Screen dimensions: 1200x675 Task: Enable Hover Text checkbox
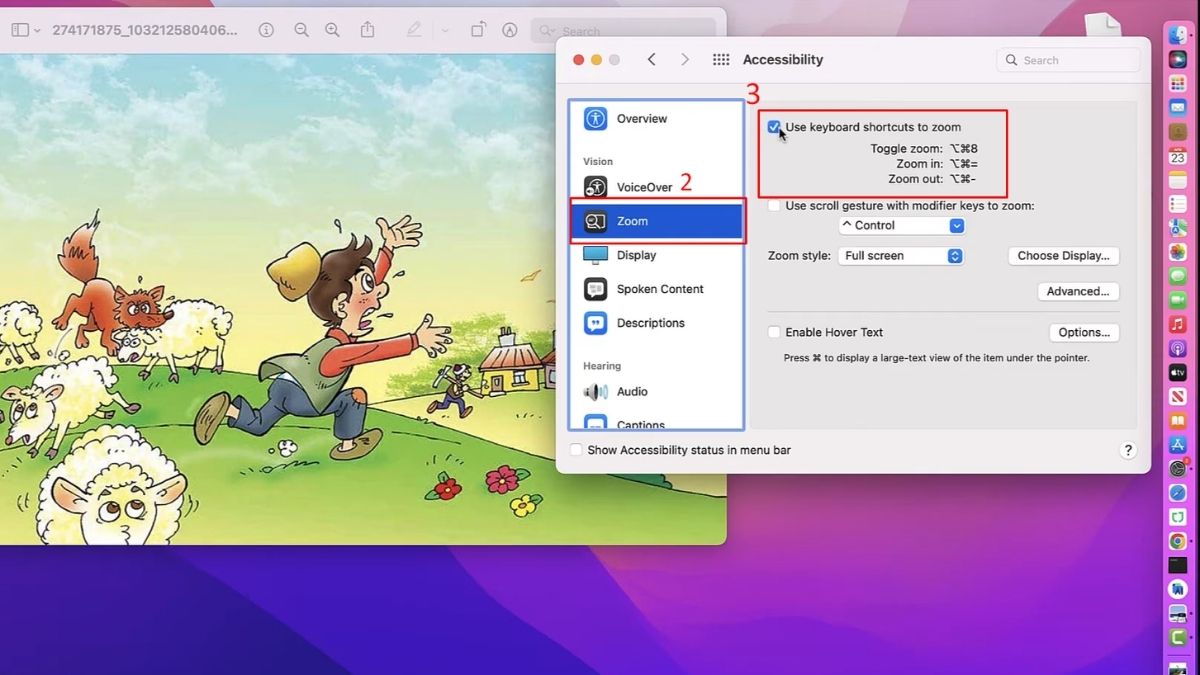774,332
